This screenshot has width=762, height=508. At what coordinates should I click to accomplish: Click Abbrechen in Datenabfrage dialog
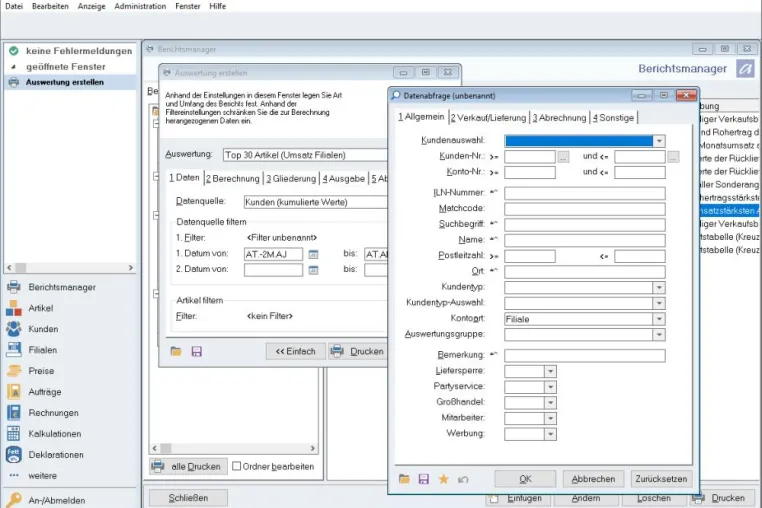pos(593,479)
